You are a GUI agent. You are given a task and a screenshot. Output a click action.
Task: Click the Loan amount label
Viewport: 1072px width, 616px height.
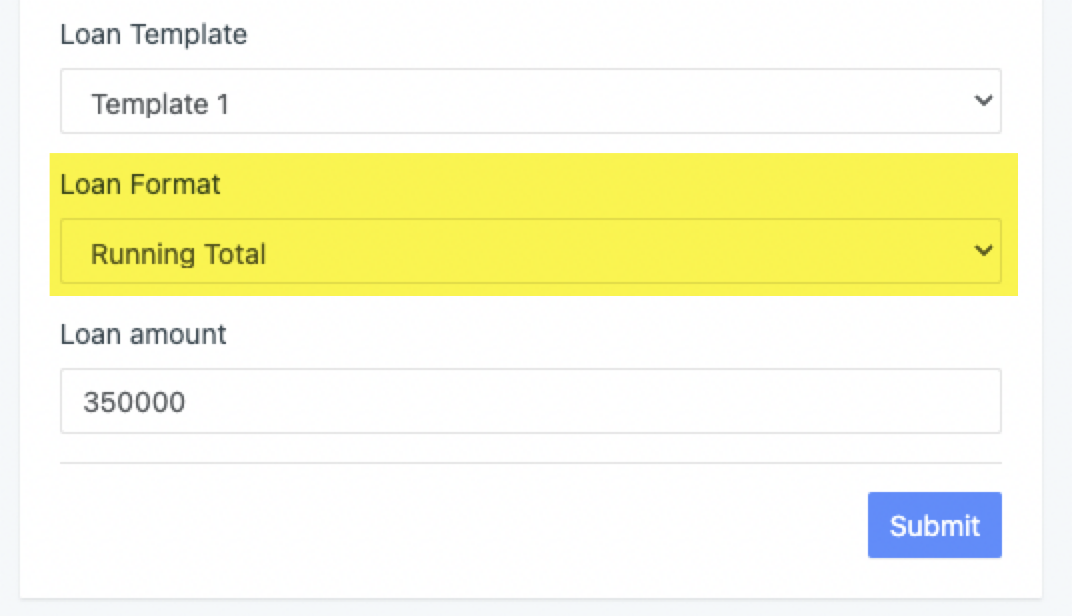tap(143, 334)
